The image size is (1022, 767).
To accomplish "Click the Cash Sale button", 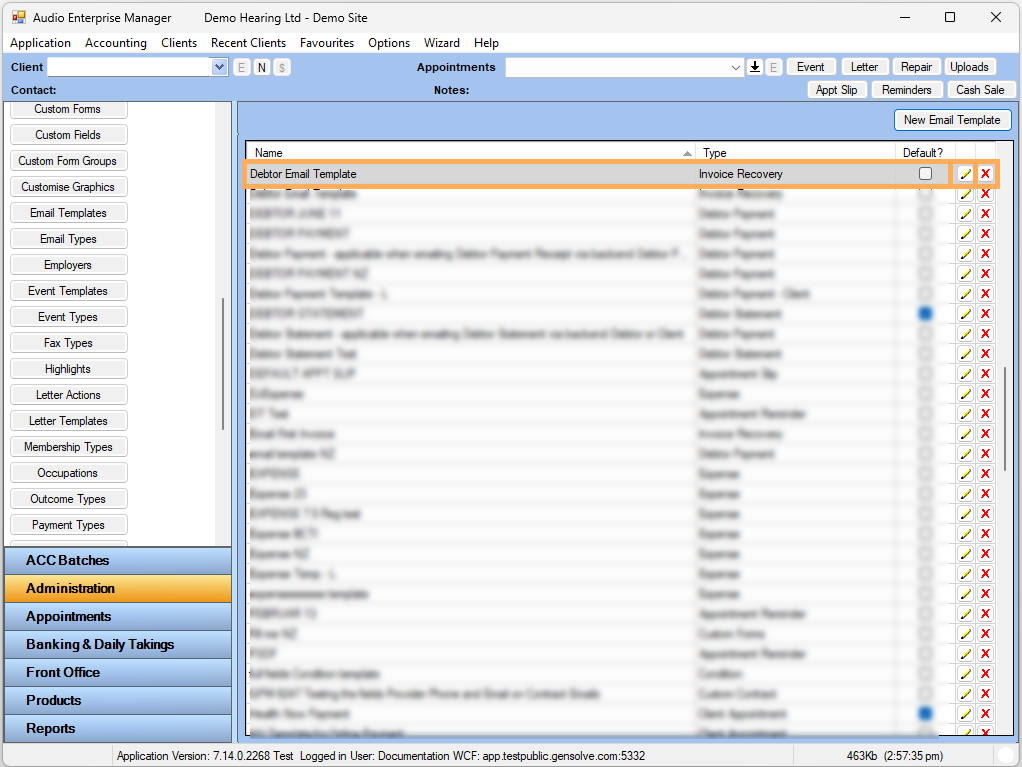I will tap(980, 90).
